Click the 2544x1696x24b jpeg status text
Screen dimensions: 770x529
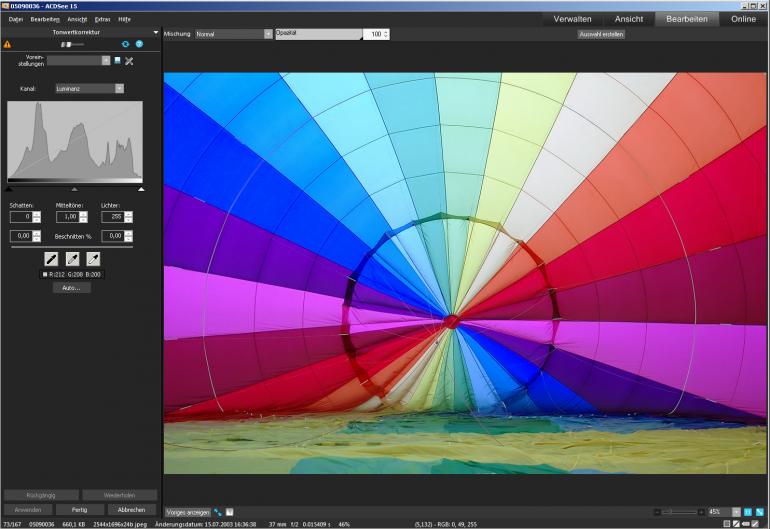(121, 524)
